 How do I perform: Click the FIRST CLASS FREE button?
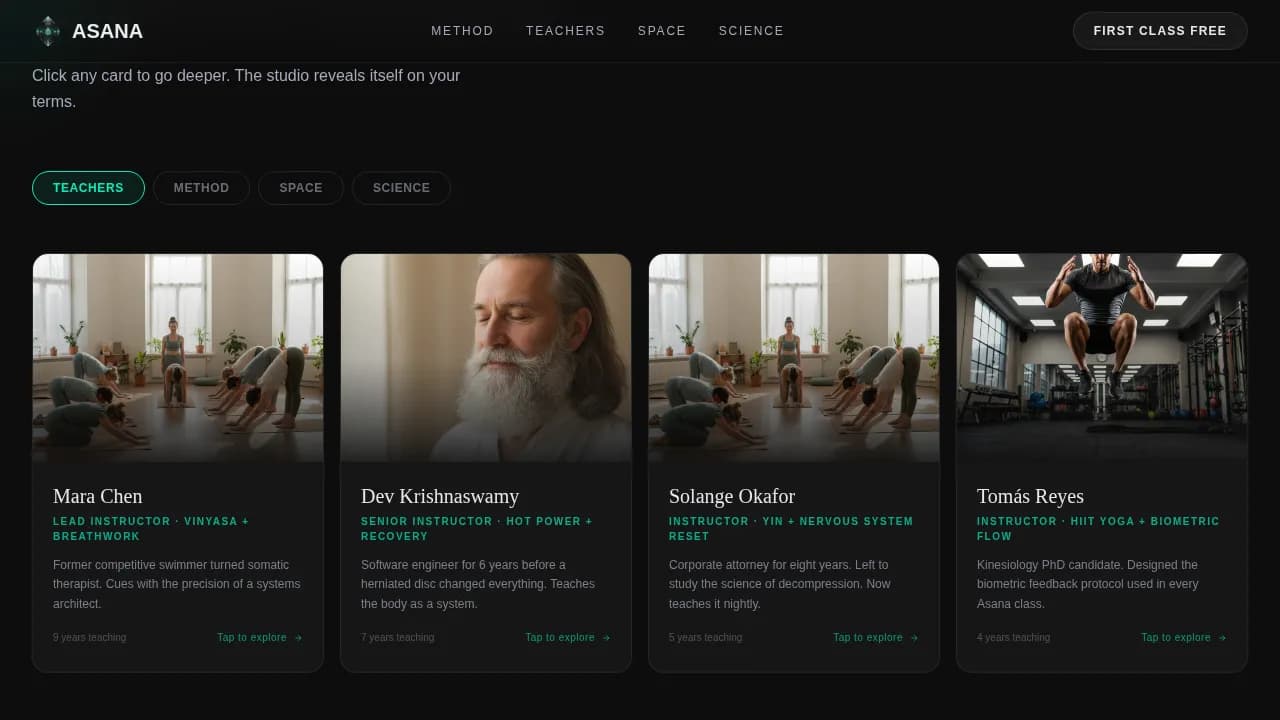click(x=1160, y=31)
